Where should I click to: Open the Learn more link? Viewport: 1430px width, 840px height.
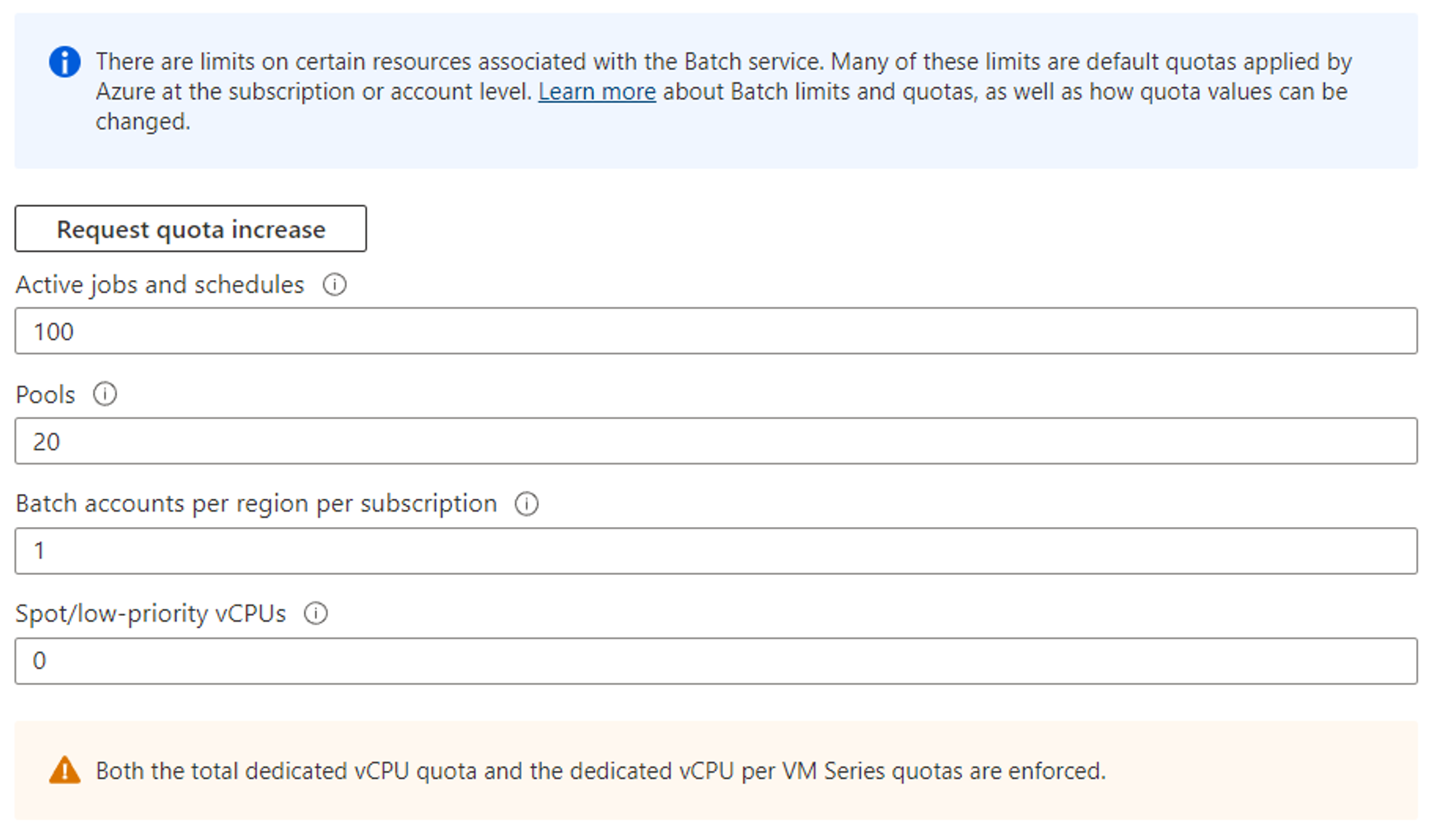pyautogui.click(x=596, y=91)
